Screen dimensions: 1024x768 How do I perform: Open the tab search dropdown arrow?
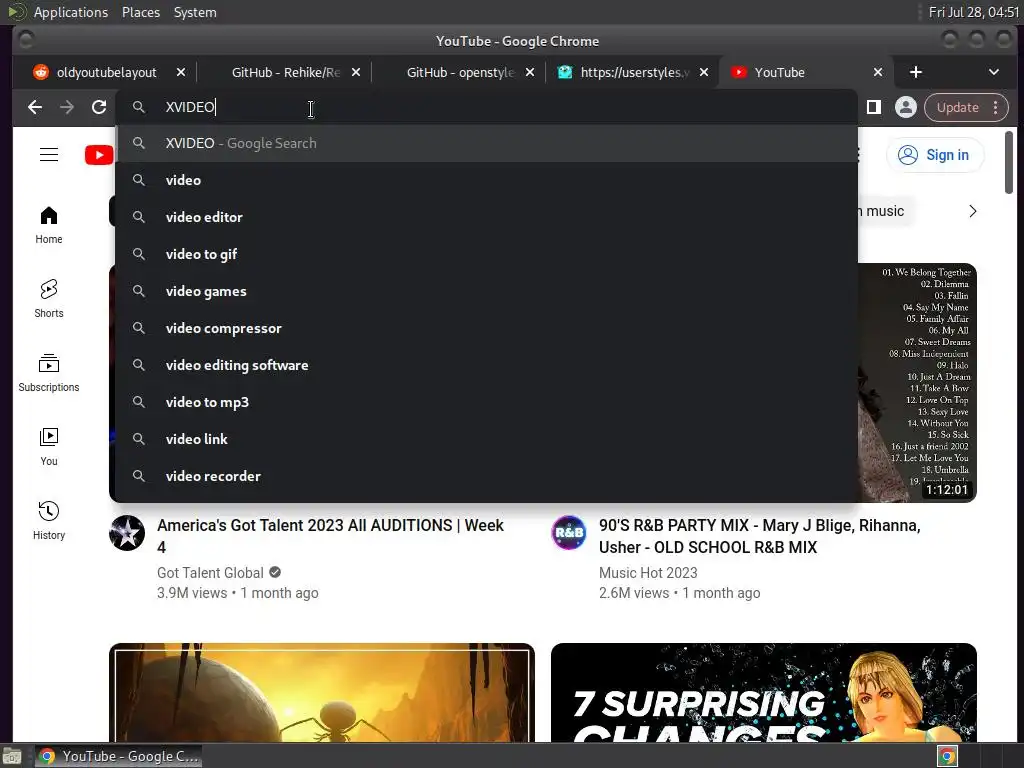993,72
